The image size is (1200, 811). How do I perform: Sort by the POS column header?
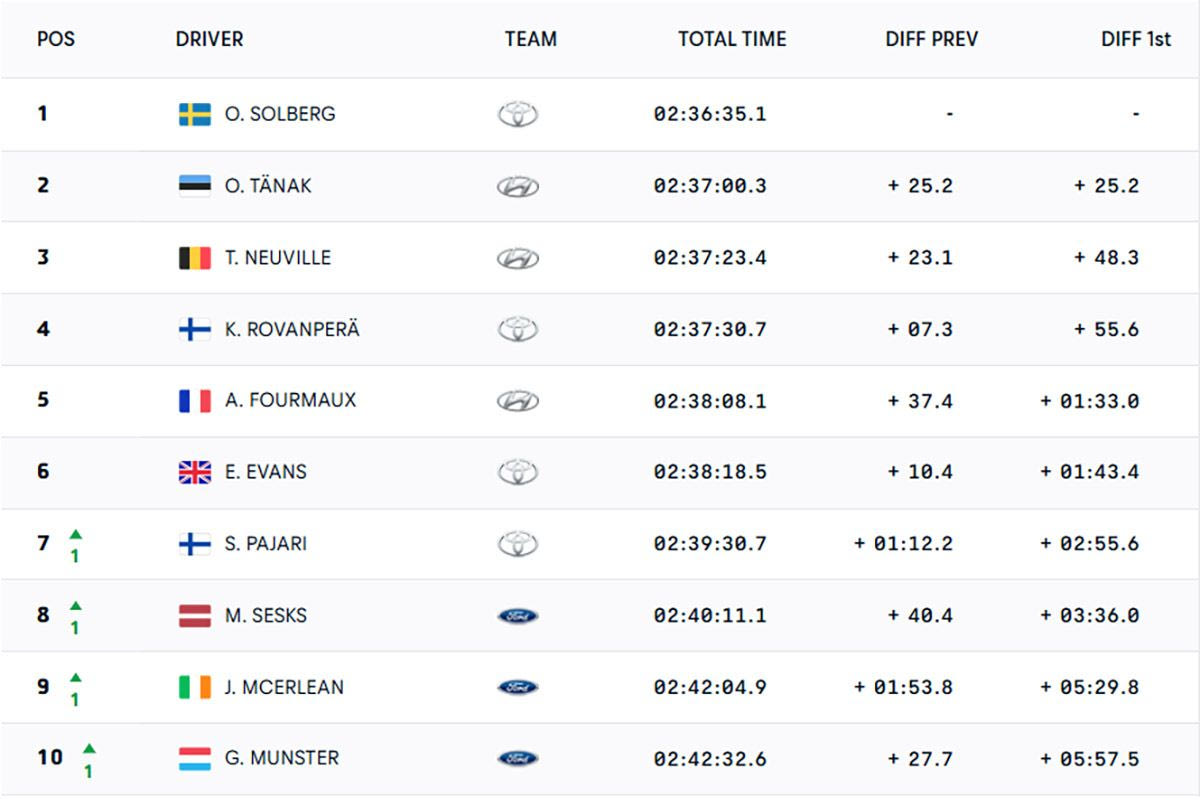[56, 40]
